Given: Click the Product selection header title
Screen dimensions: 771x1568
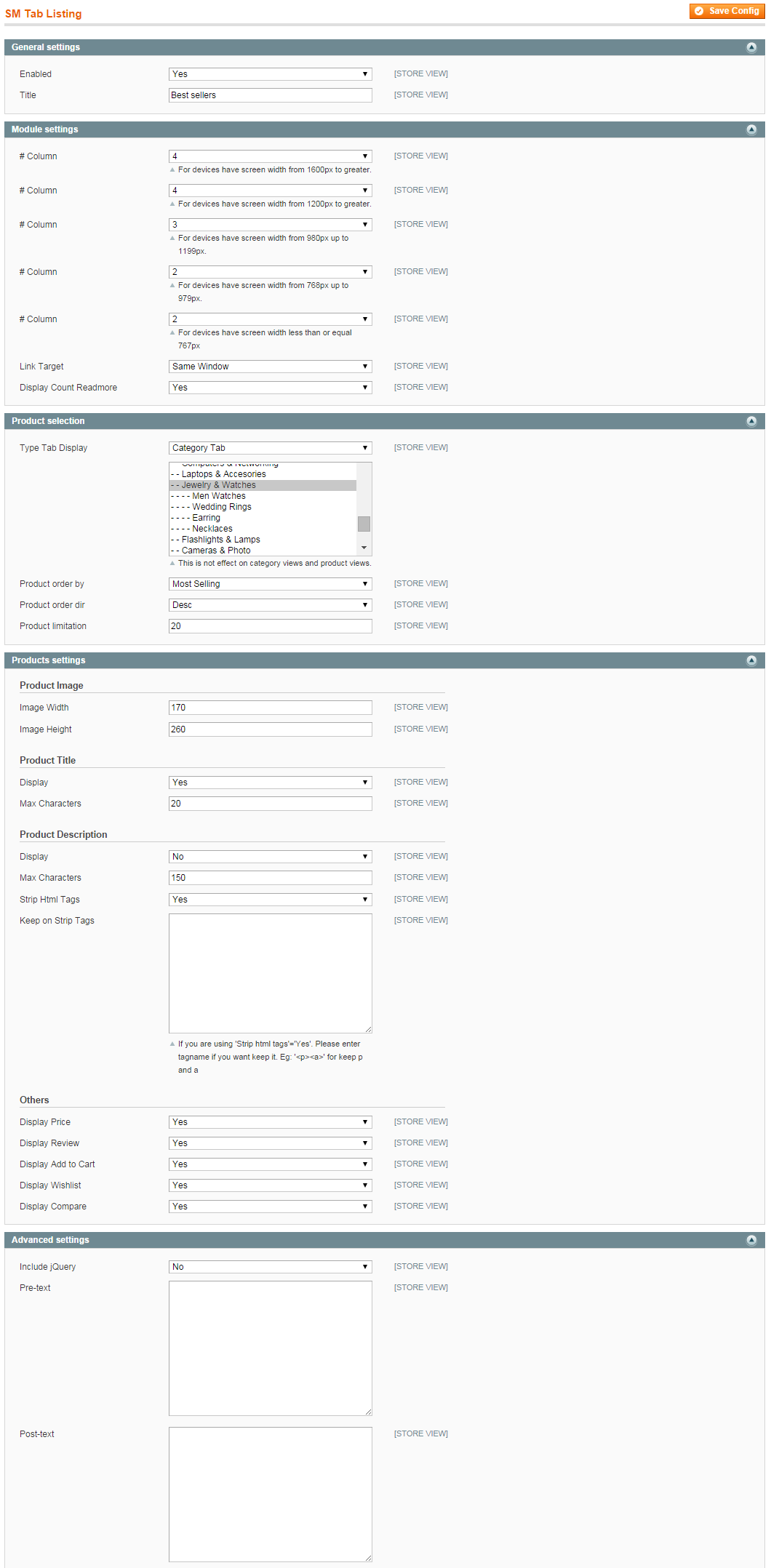Looking at the screenshot, I should (48, 421).
